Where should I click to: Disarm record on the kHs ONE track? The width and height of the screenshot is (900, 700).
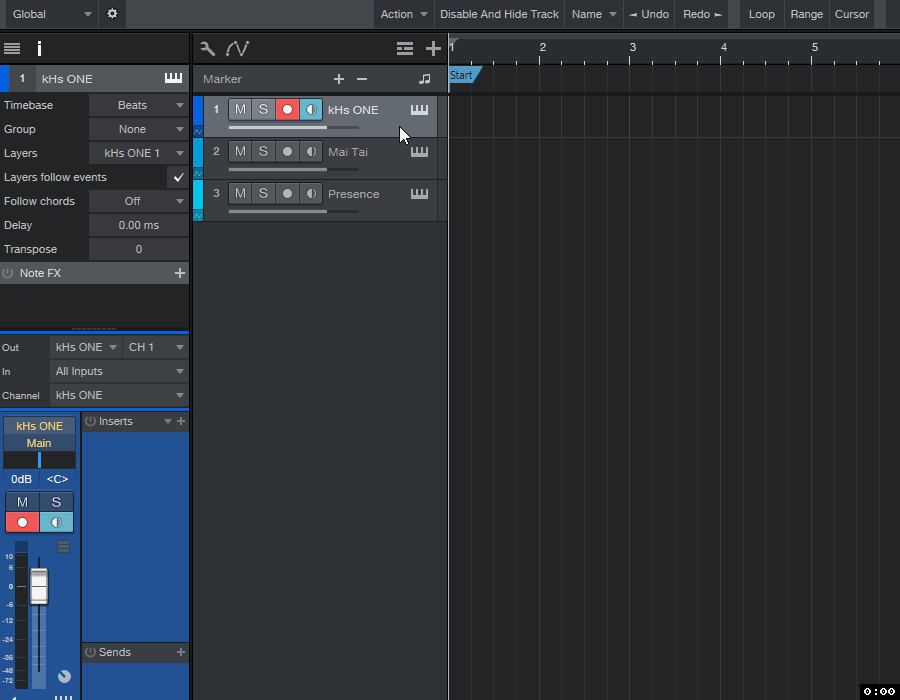pos(288,110)
